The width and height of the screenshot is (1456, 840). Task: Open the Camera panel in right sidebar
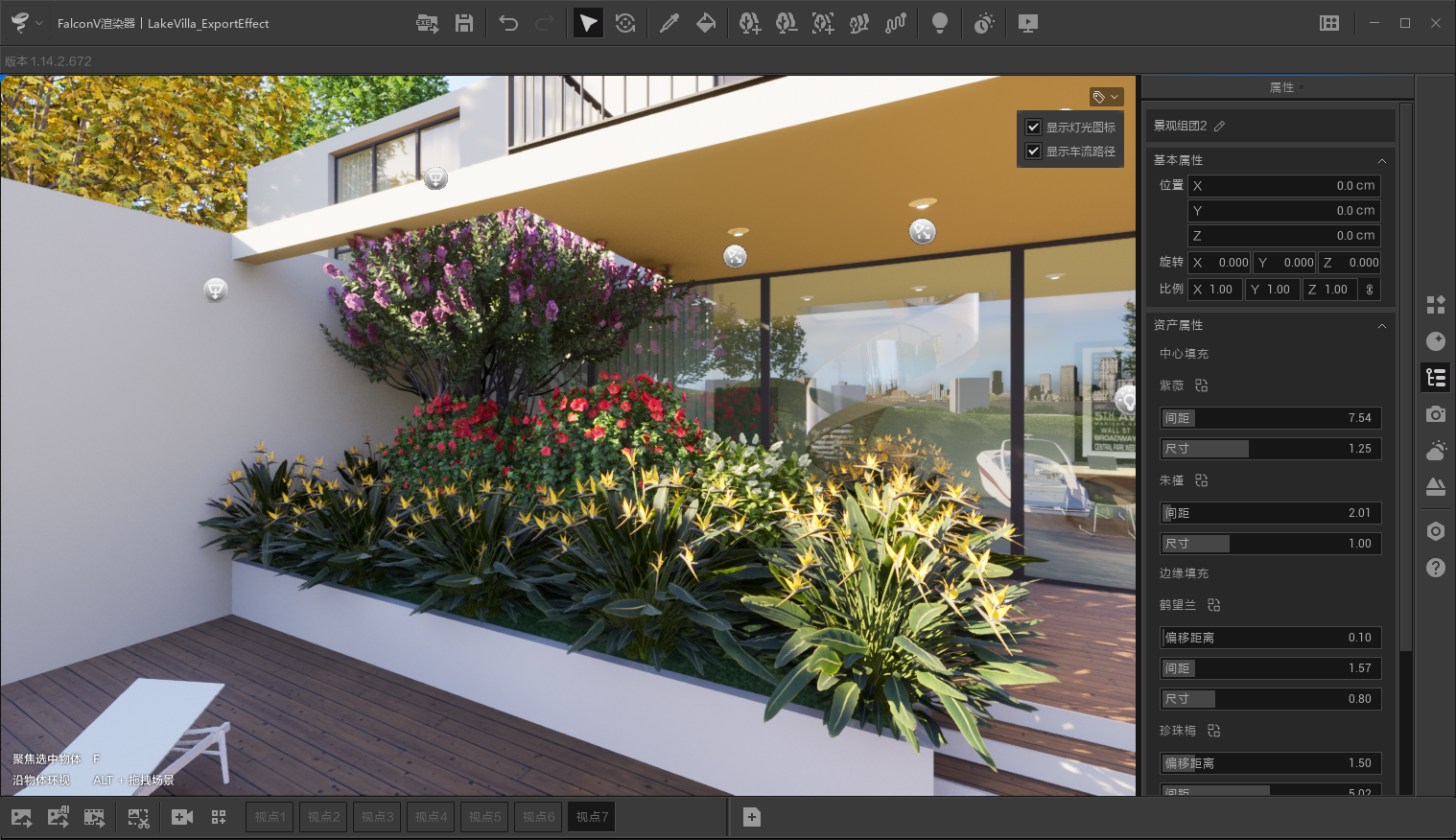click(x=1436, y=414)
